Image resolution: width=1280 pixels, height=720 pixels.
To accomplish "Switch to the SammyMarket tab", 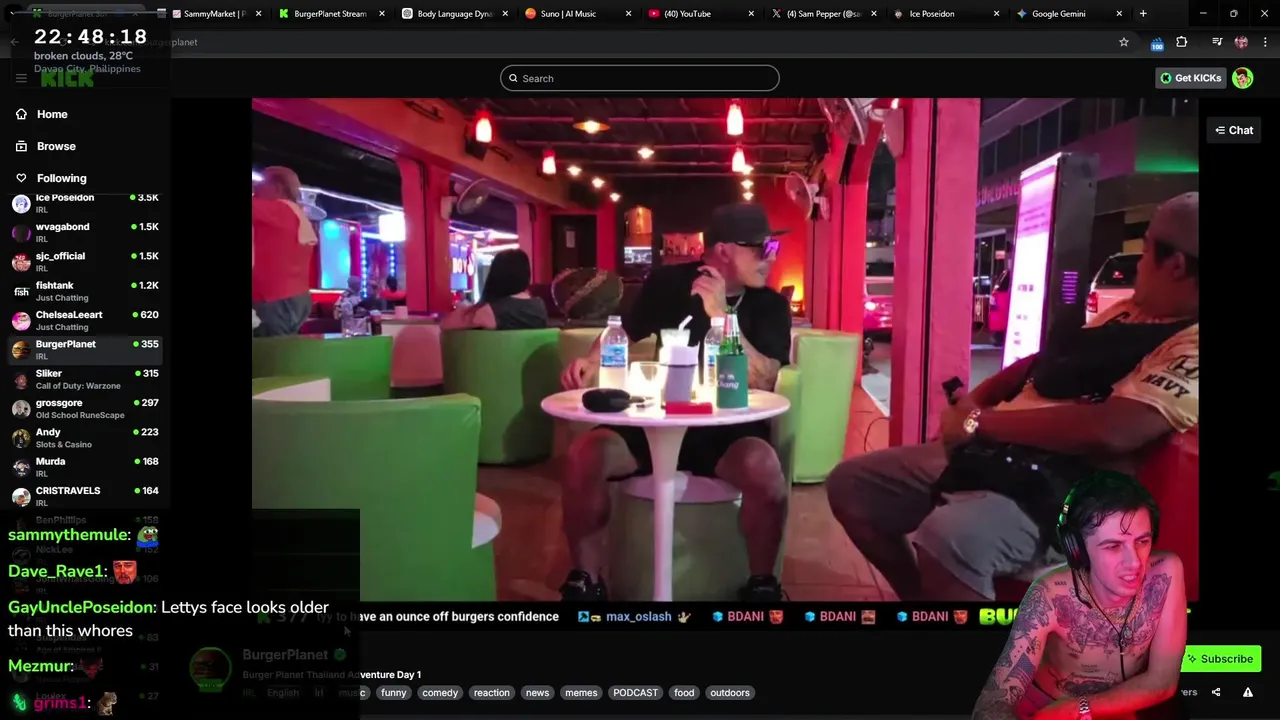I will [214, 14].
